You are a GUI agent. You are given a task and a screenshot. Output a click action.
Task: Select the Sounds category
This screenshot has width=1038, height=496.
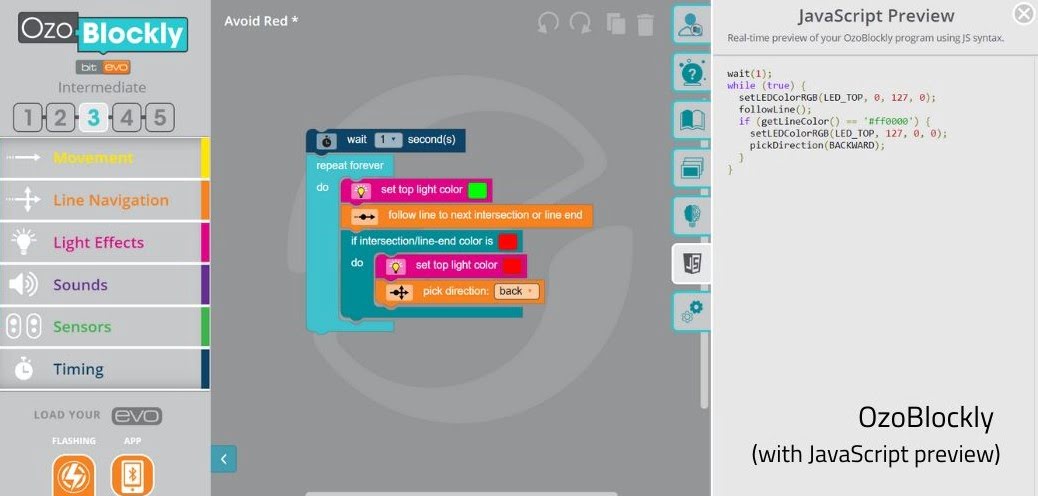(x=105, y=285)
